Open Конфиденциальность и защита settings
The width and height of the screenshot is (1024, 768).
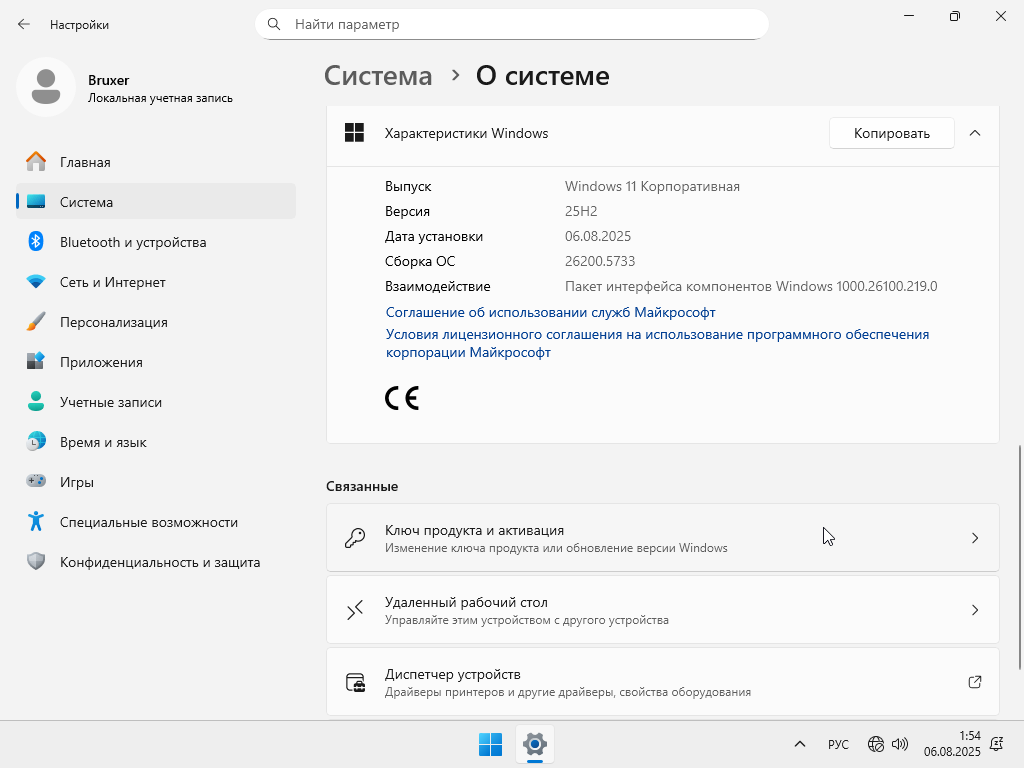click(155, 562)
